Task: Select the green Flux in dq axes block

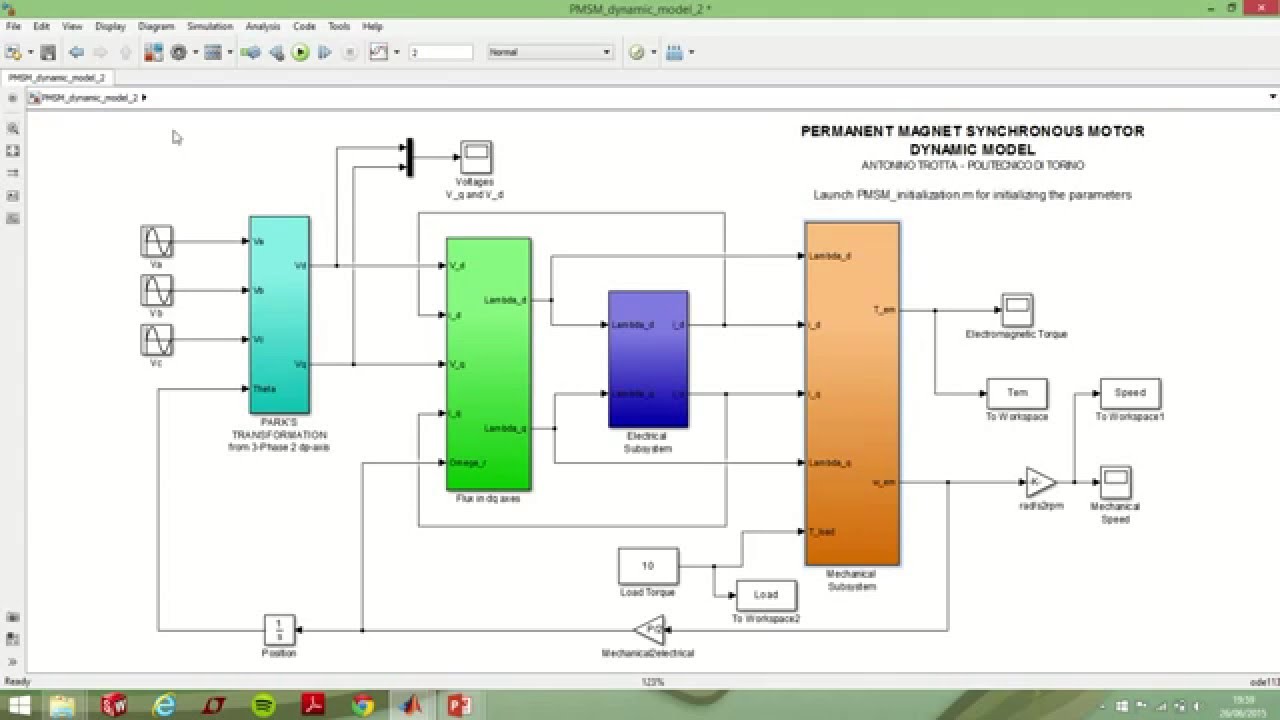Action: [x=488, y=364]
